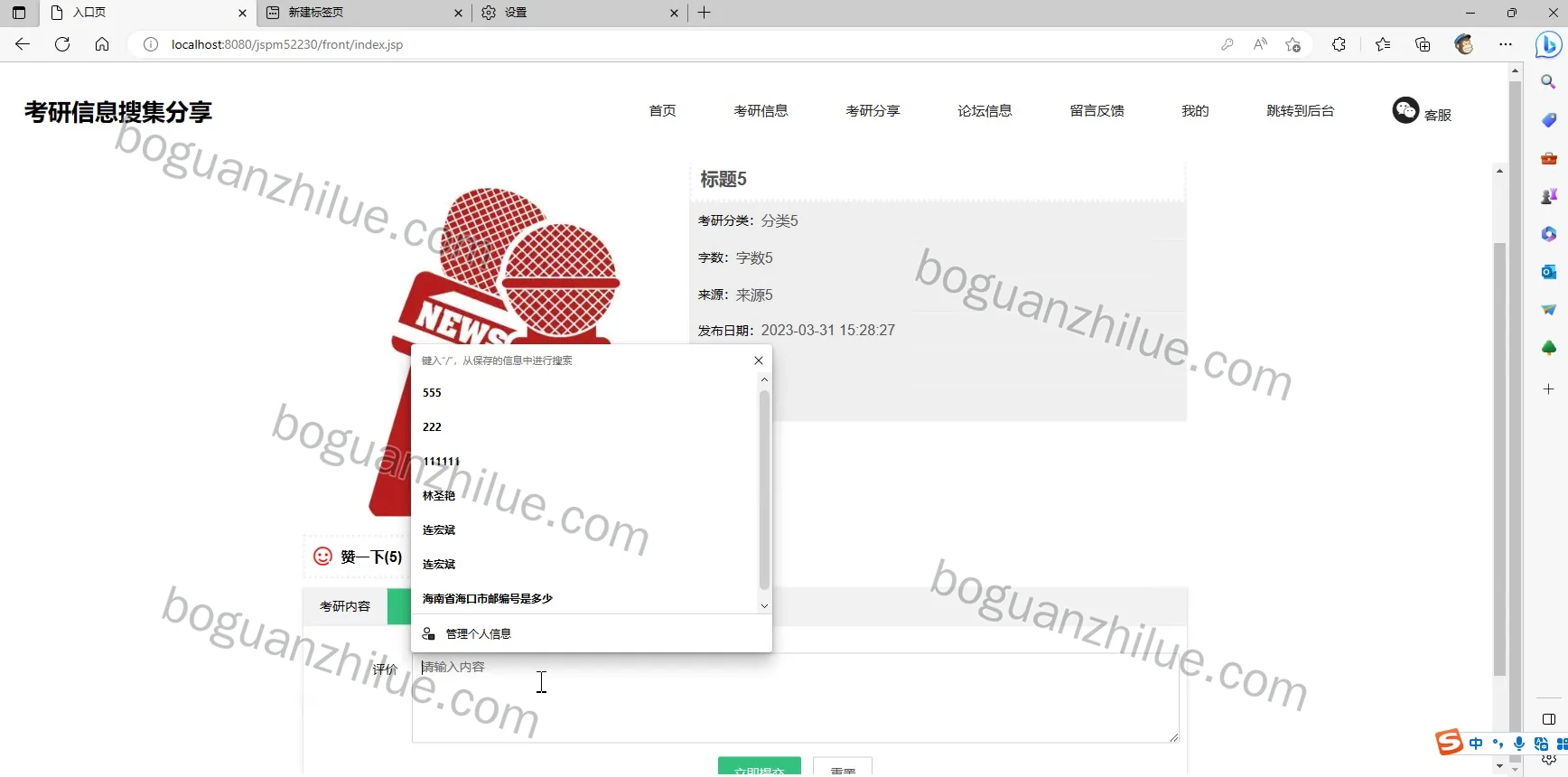
Task: Click the 评价 comment text area
Action: (x=795, y=697)
